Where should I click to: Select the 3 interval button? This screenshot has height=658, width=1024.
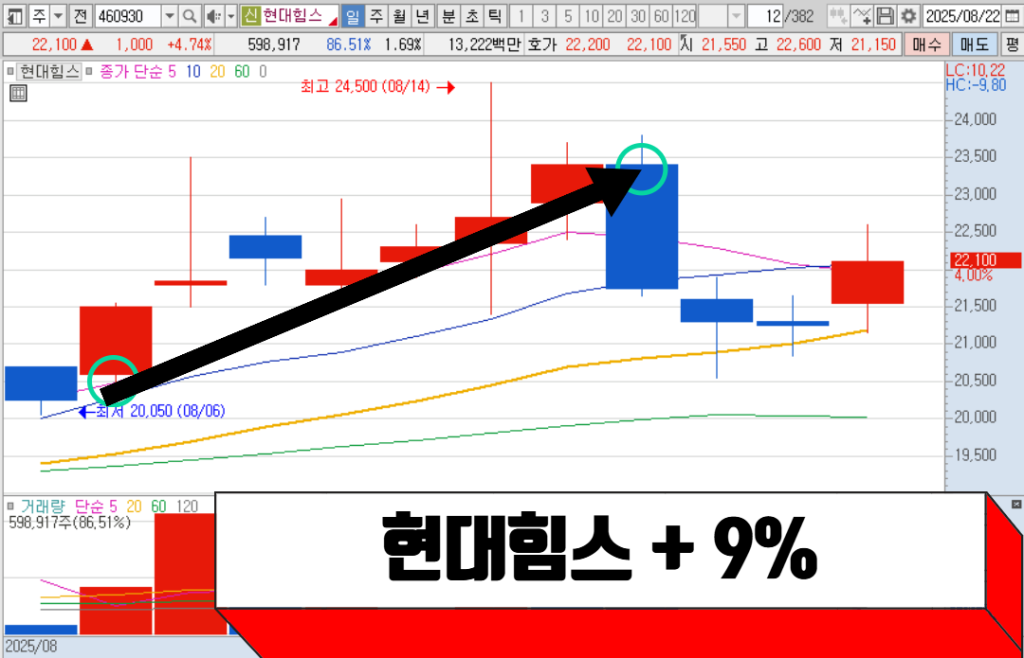coord(545,16)
